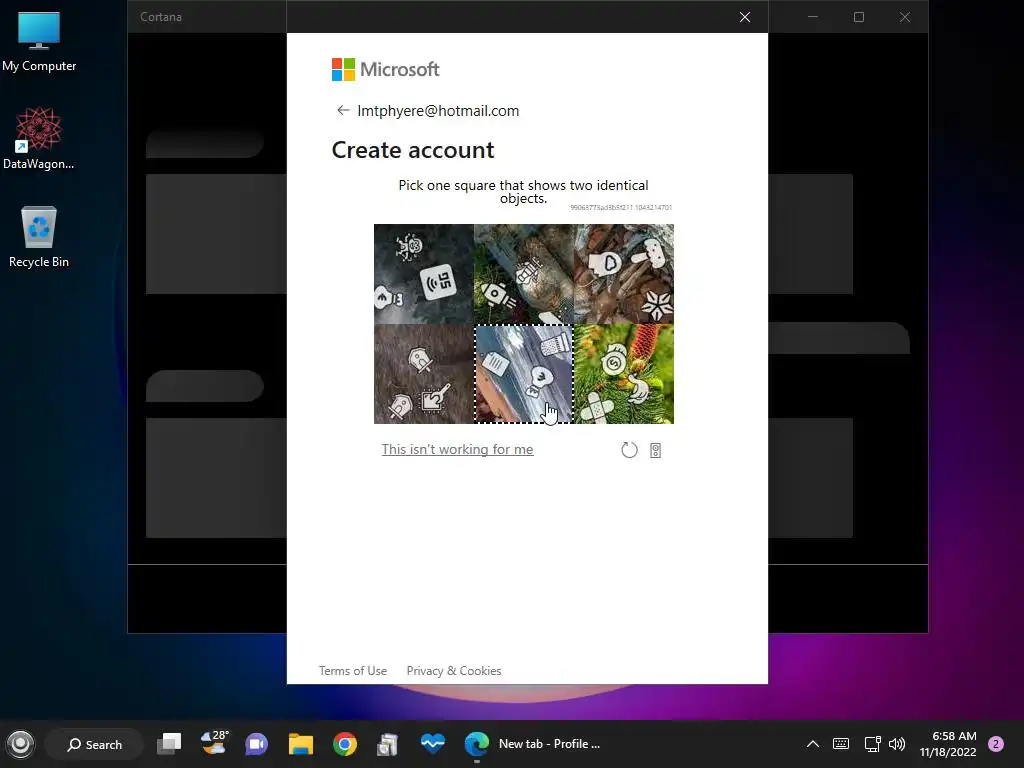The image size is (1024, 768).
Task: Launch the Chat app from taskbar
Action: coord(257,744)
